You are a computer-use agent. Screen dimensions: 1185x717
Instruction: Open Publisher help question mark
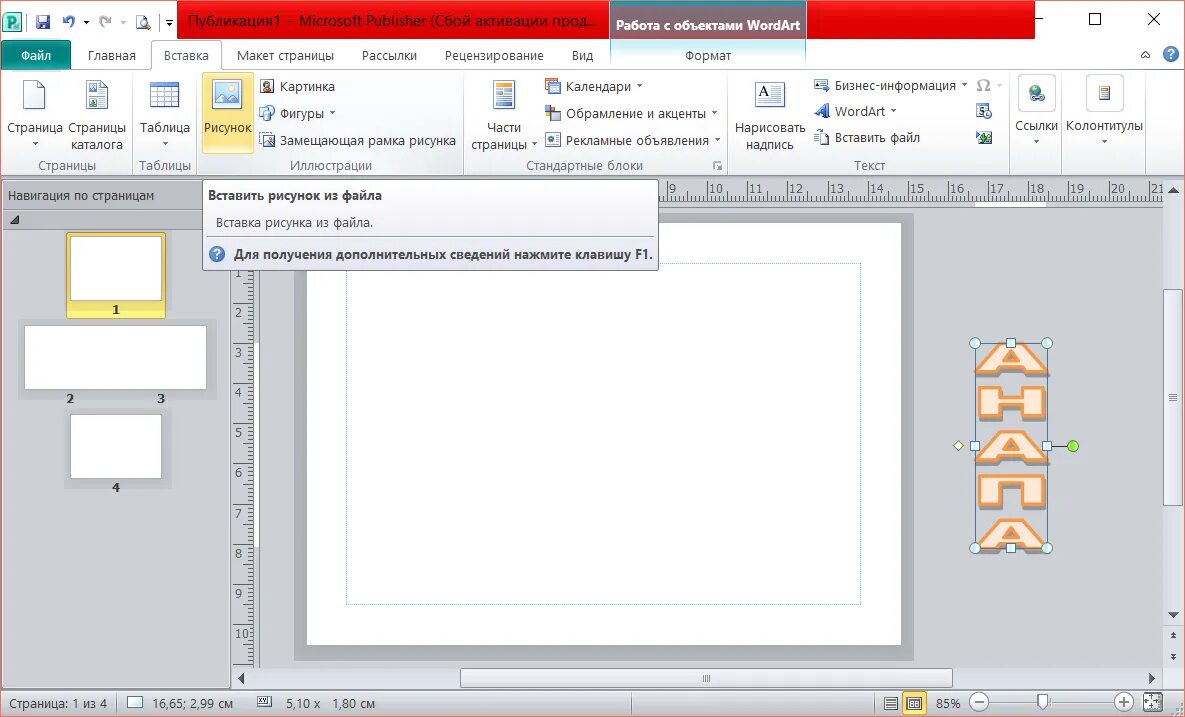pos(1171,54)
